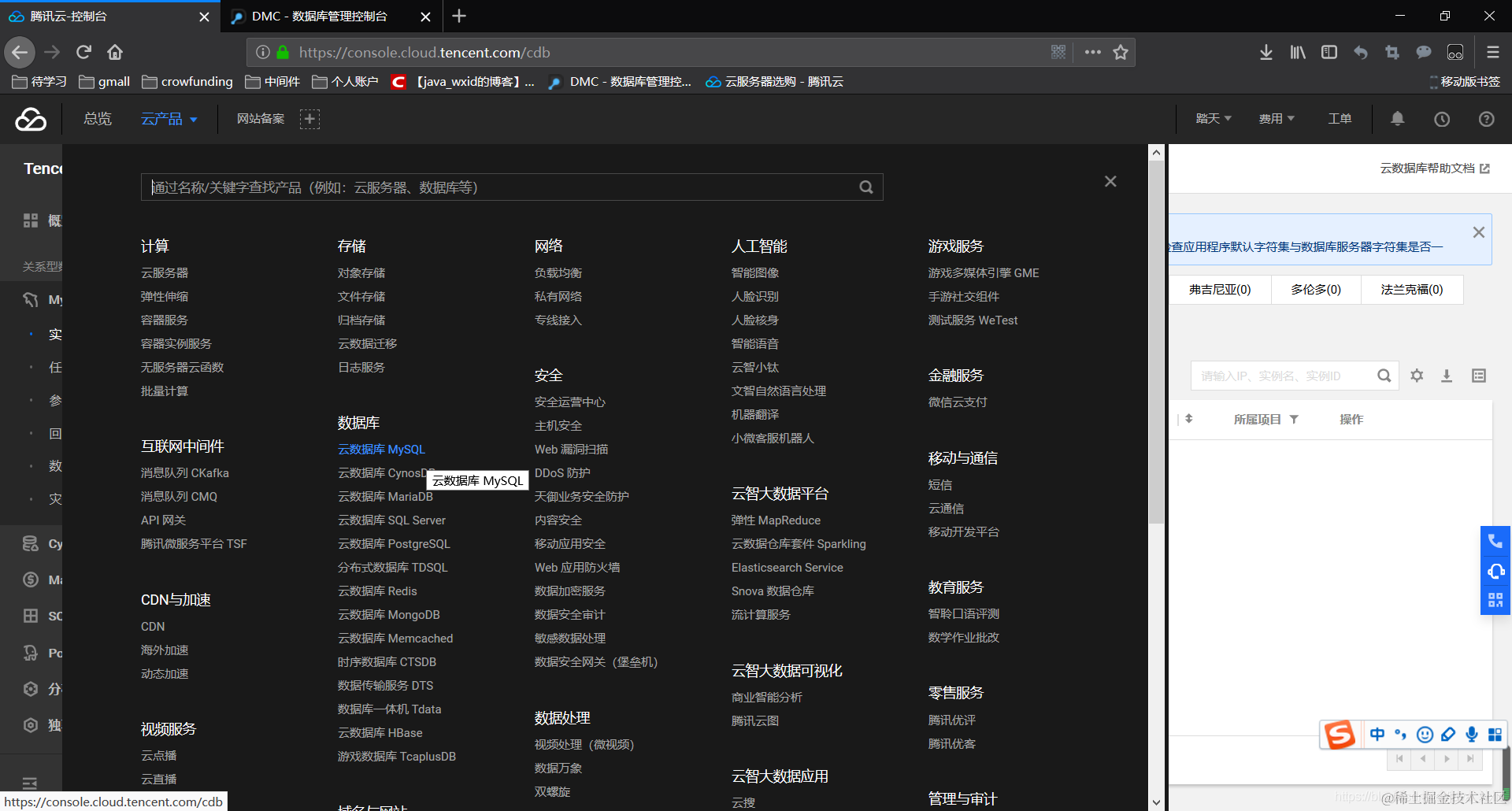Open the help question mark icon
This screenshot has height=811, width=1512.
pos(1486,119)
